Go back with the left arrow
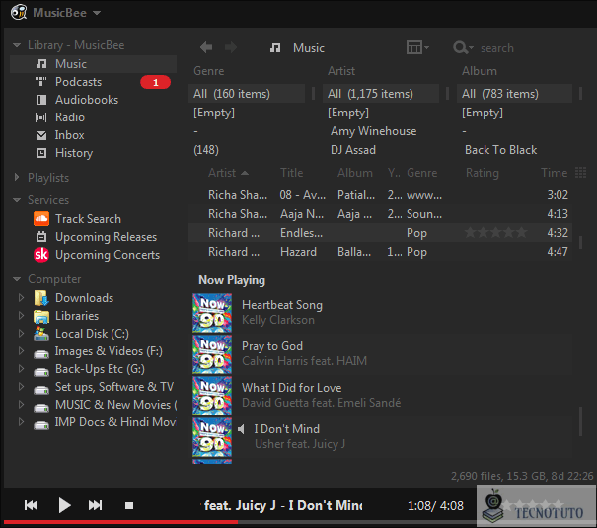 (x=206, y=47)
